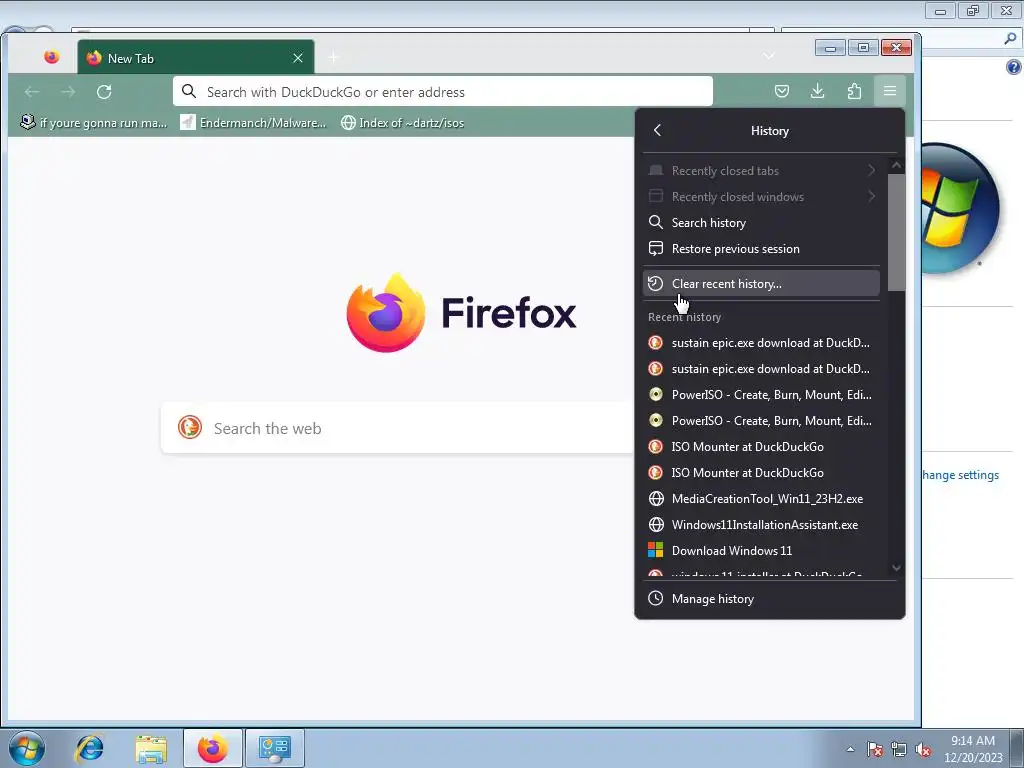1024x768 pixels.
Task: Open first 'sustain epic.exe download' history entry
Action: pos(761,343)
